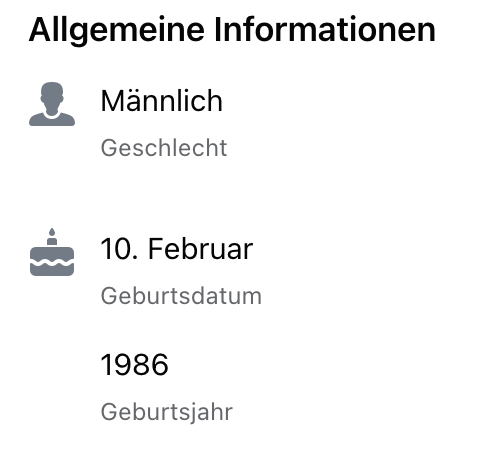Click the number 10 in birth date
The image size is (480, 460).
point(117,249)
